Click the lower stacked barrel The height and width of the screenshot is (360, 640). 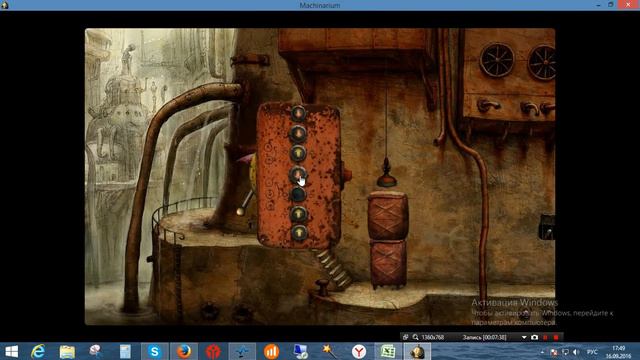click(x=388, y=264)
